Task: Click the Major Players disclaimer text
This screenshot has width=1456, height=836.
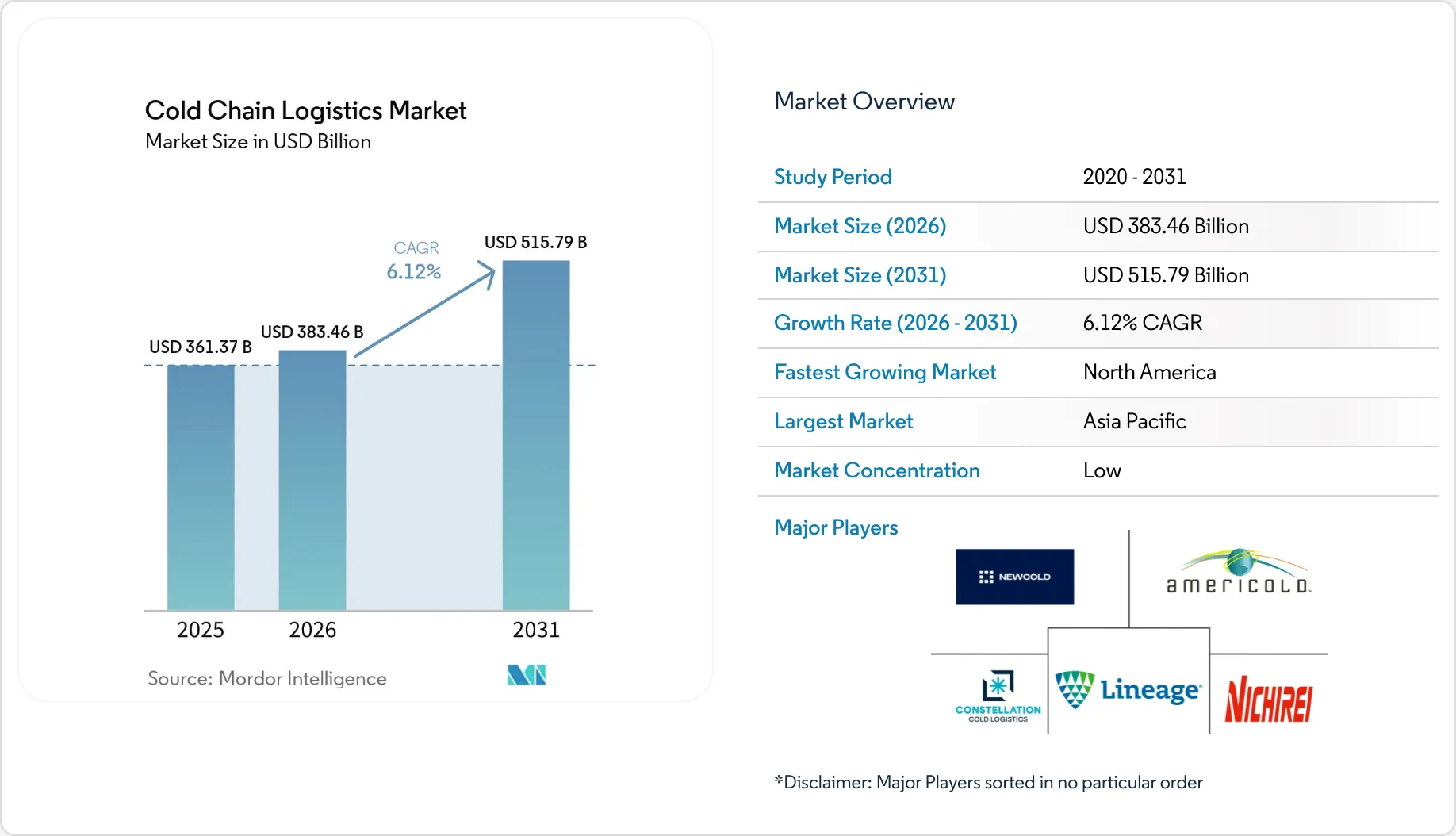Action: (x=988, y=782)
